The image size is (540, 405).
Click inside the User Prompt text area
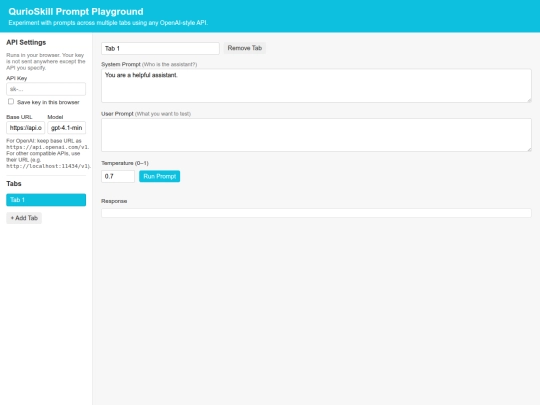[316, 135]
